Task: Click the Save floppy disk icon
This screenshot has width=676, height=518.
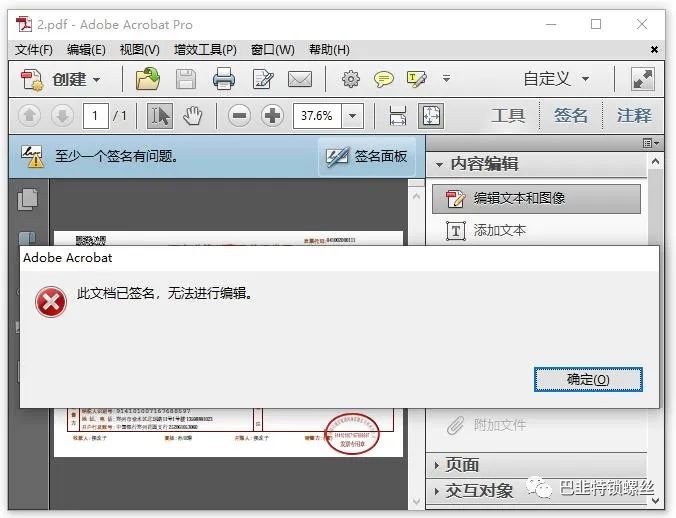Action: point(186,79)
